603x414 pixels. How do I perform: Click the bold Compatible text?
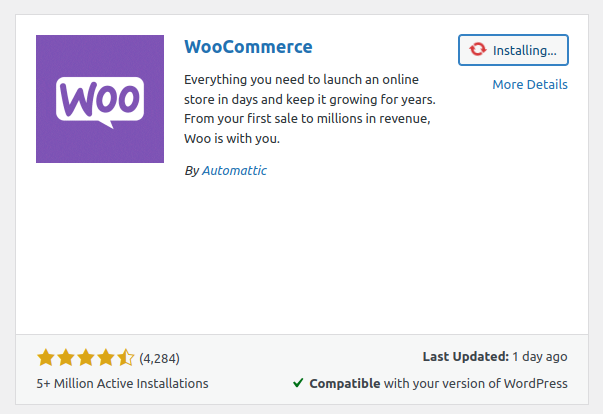[344, 383]
